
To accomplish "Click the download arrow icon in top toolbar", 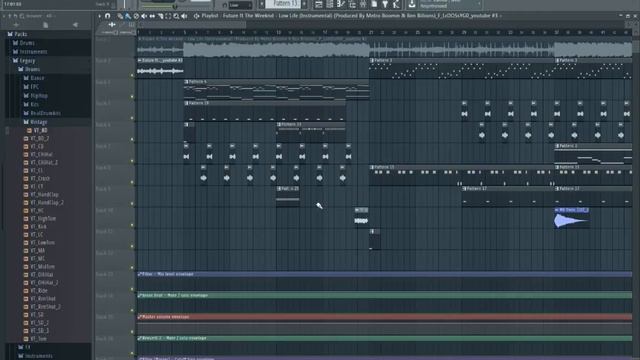I will (x=412, y=4).
